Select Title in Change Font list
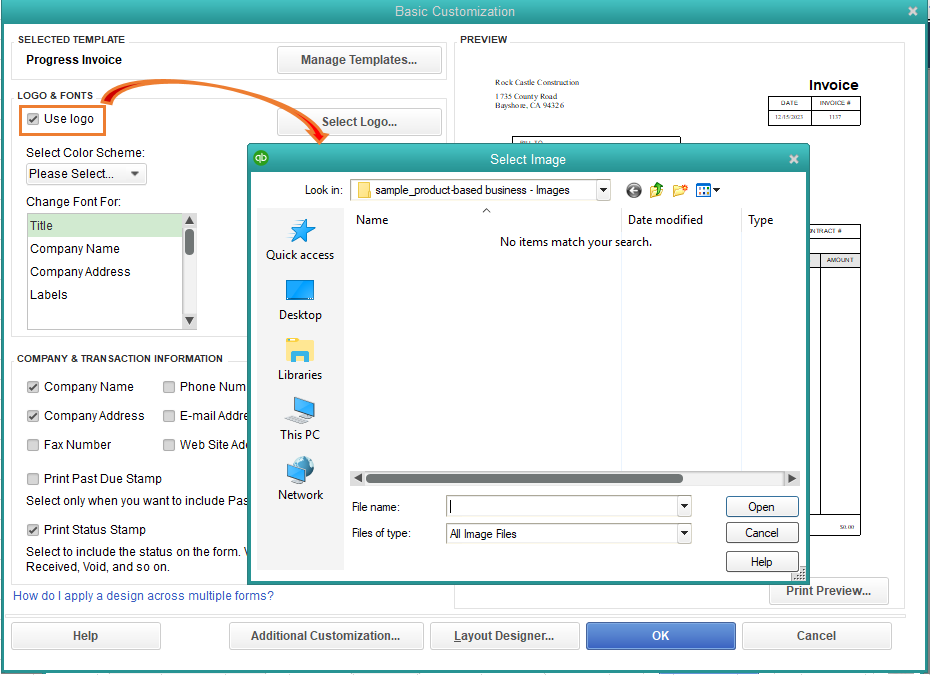930x675 pixels. pos(105,226)
